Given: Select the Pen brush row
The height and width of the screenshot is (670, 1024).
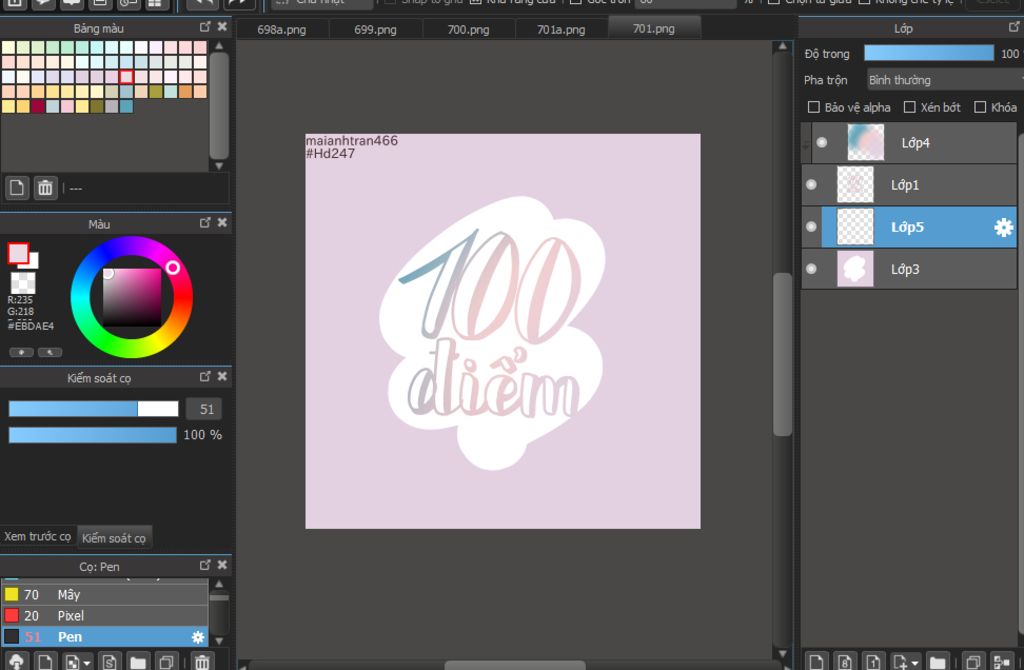Looking at the screenshot, I should click(104, 637).
